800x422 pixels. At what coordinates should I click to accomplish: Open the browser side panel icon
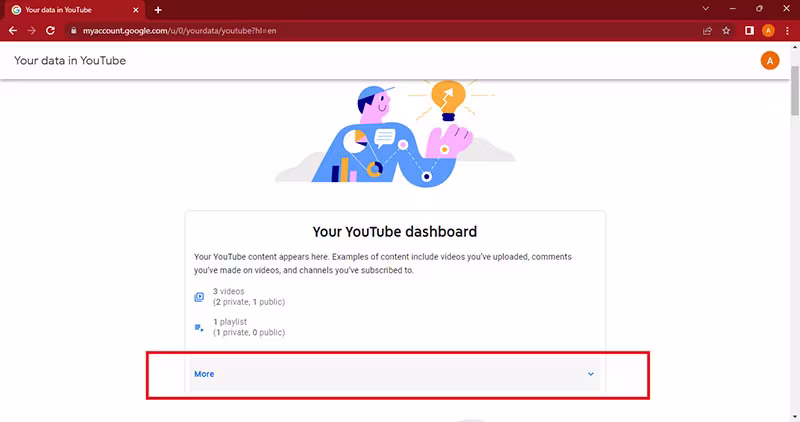coord(749,31)
